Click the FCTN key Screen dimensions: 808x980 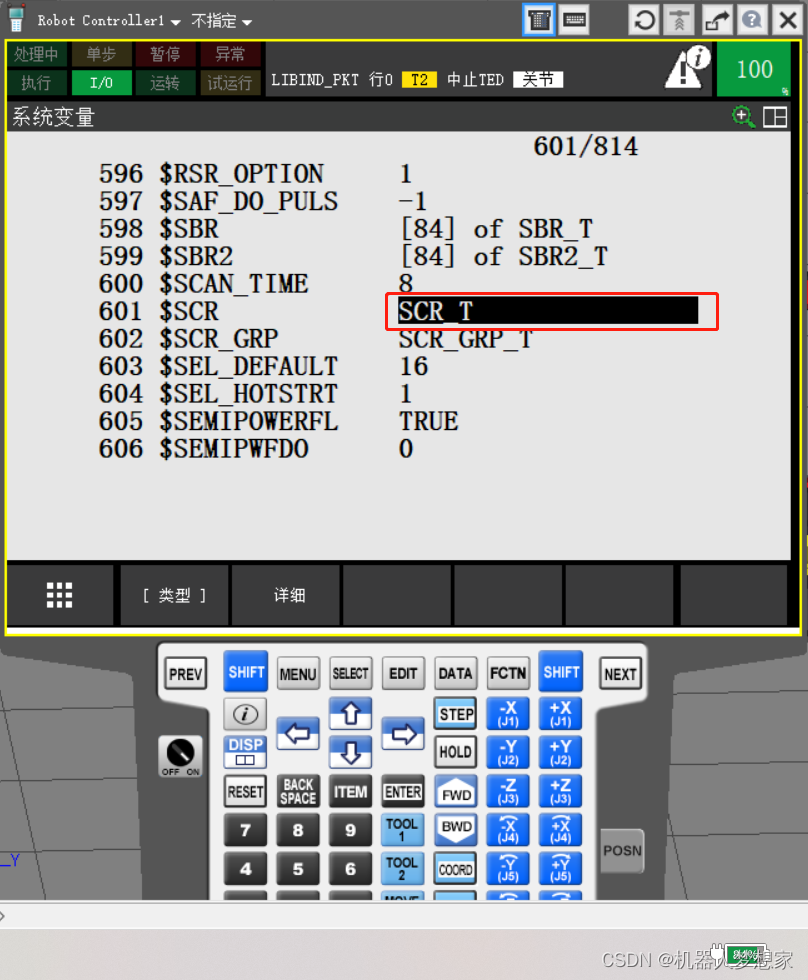(508, 673)
